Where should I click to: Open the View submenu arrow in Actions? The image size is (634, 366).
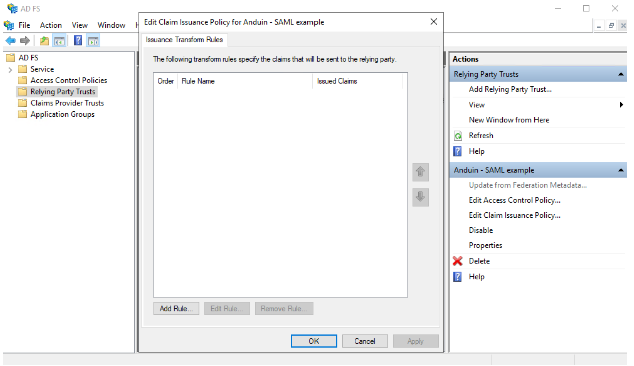(621, 105)
